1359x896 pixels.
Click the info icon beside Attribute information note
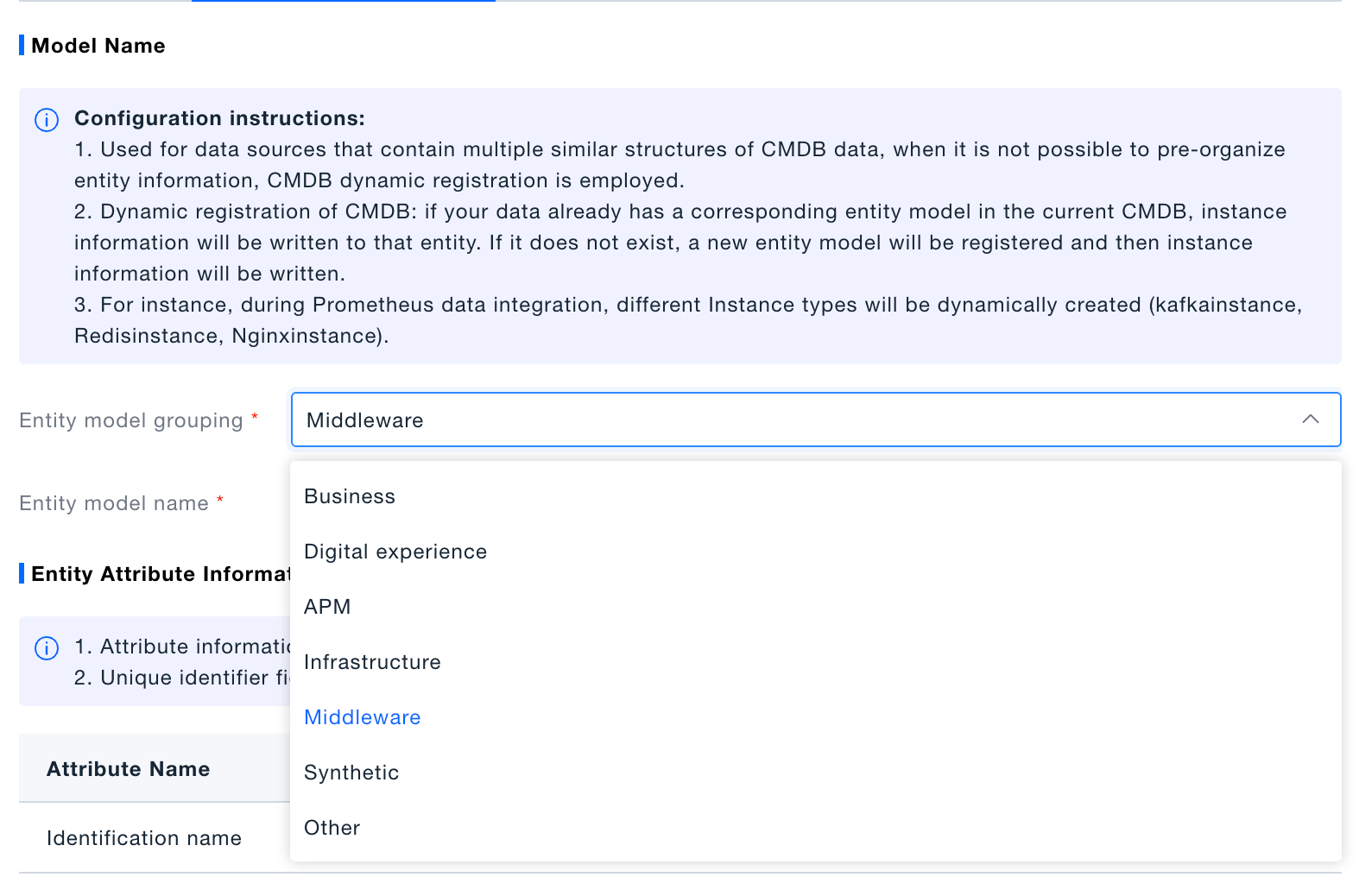point(47,648)
